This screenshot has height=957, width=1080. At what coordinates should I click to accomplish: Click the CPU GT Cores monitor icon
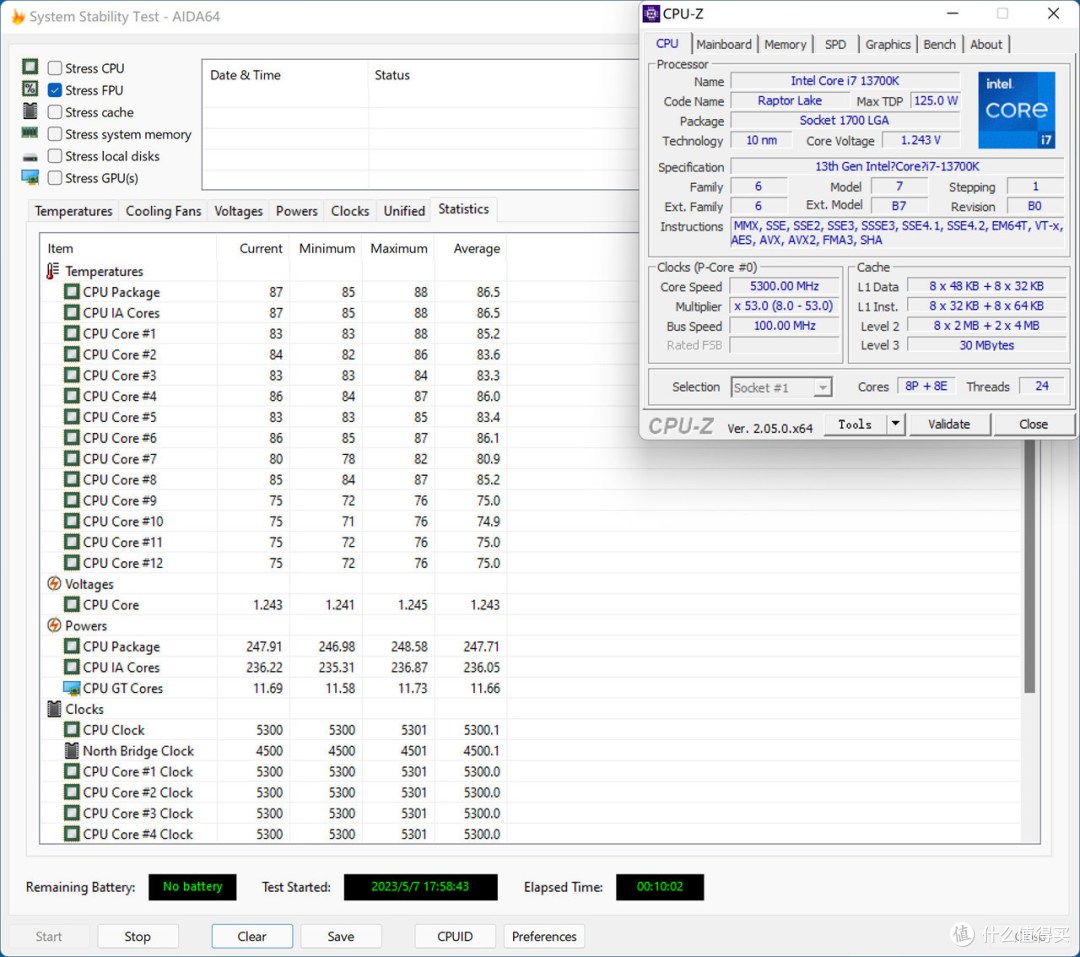click(x=71, y=688)
